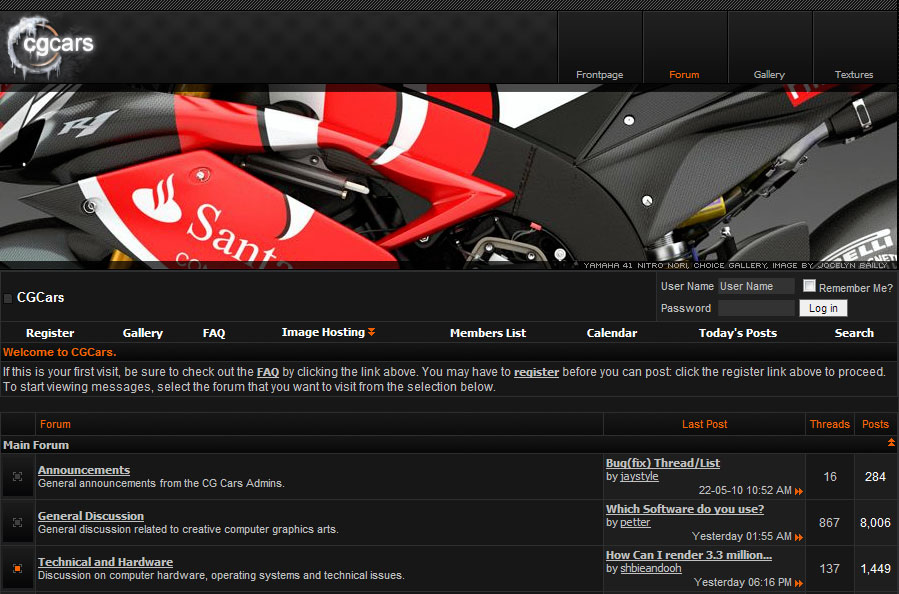Open the Search menu
899x594 pixels.
coord(854,333)
